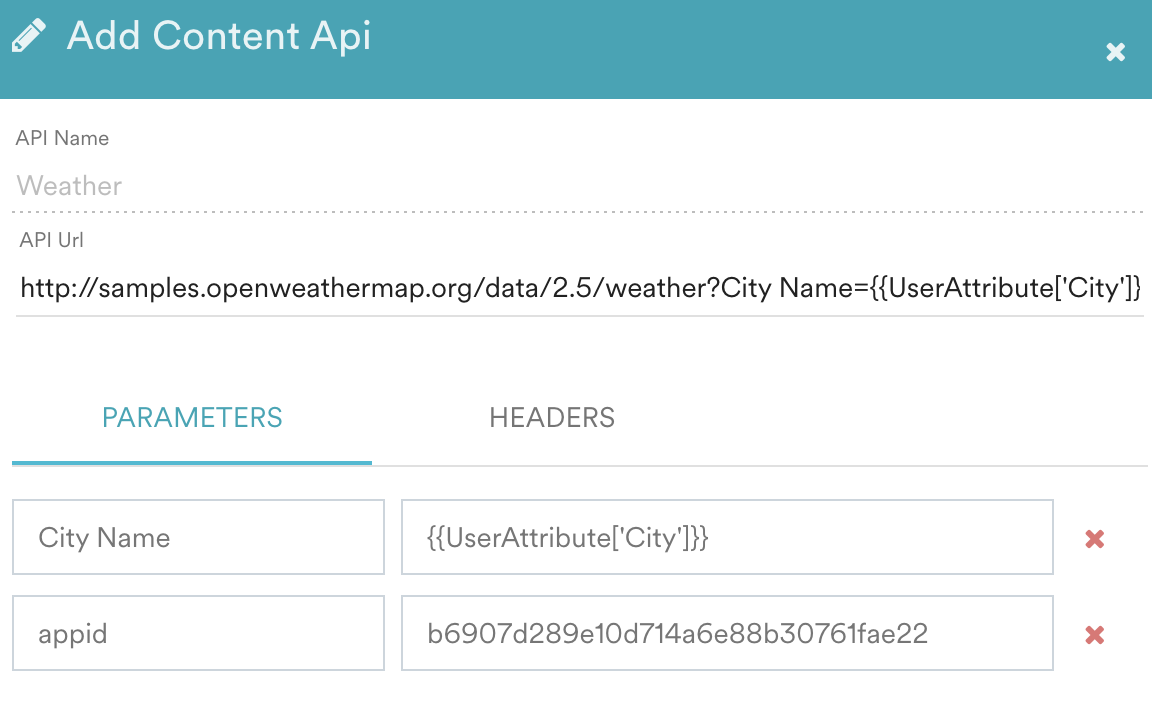
Task: Close the Add Content Api dialog
Action: coord(1115,52)
